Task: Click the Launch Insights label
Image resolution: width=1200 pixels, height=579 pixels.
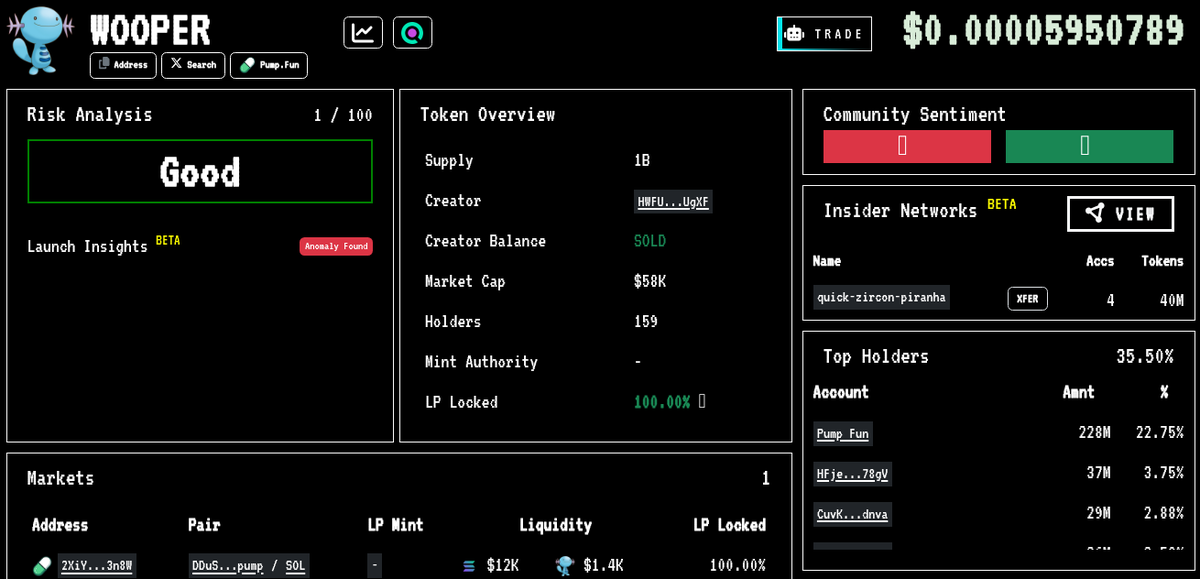Action: pyautogui.click(x=87, y=246)
